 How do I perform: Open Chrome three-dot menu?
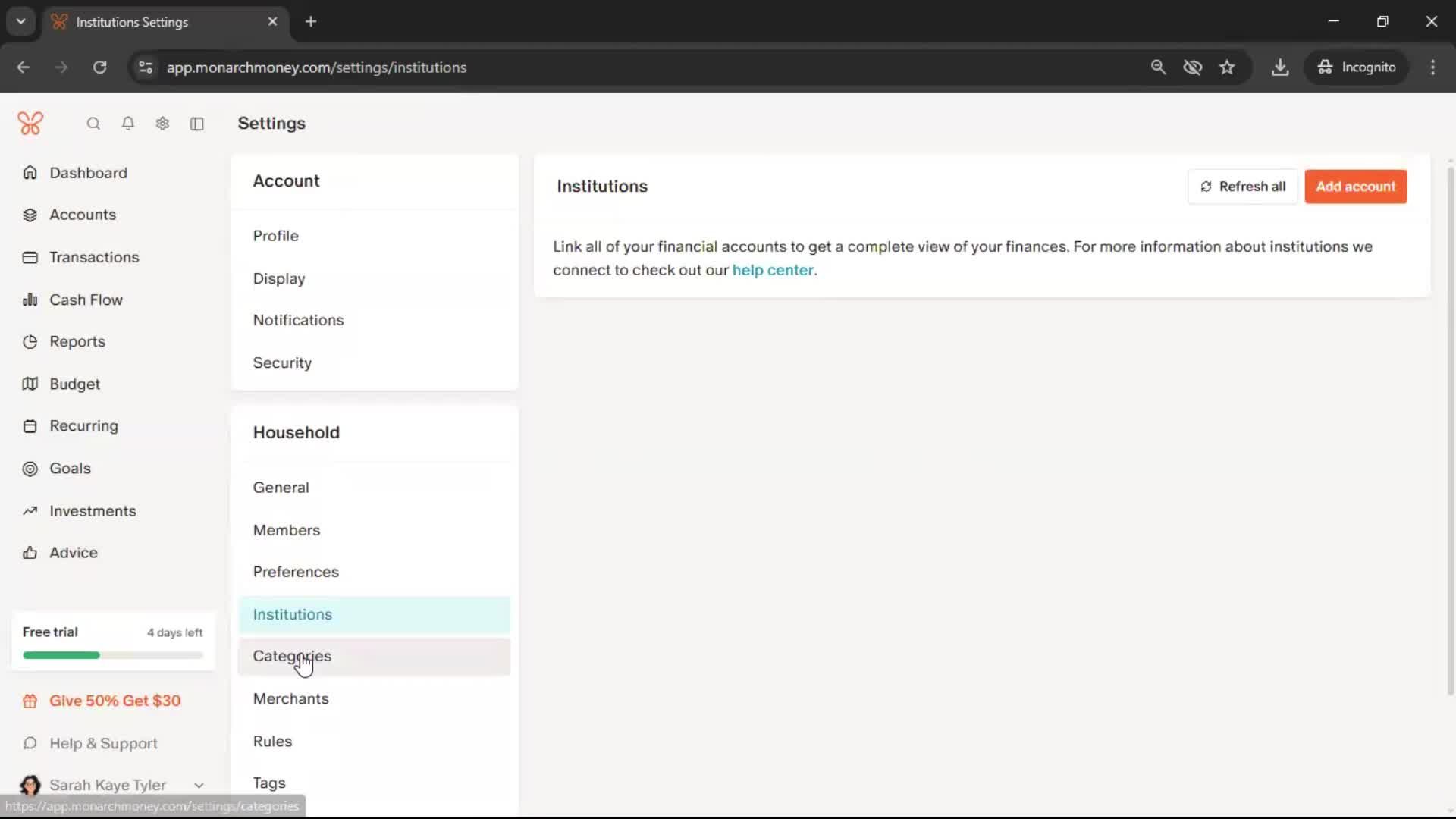pos(1432,67)
